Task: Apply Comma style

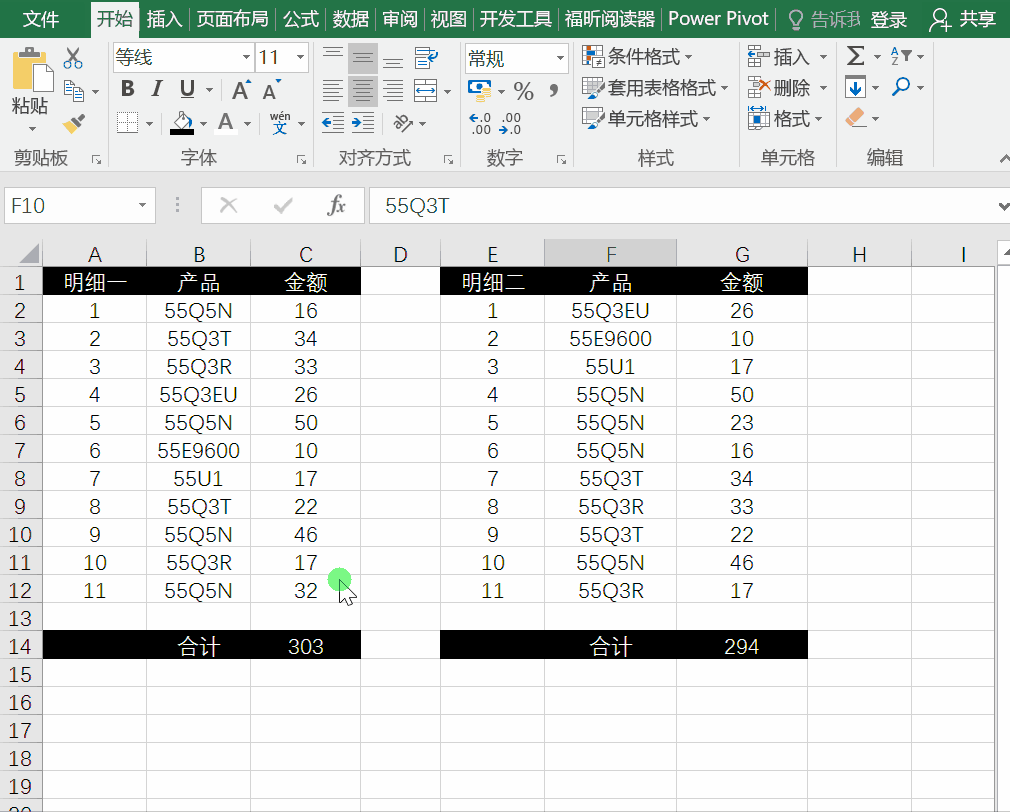Action: [x=553, y=90]
